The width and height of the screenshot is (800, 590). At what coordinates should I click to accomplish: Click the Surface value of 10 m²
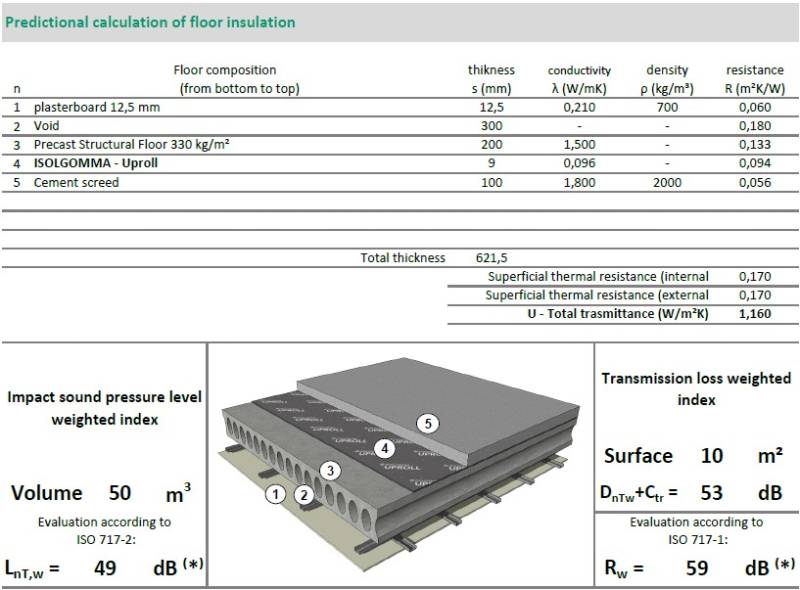point(712,456)
